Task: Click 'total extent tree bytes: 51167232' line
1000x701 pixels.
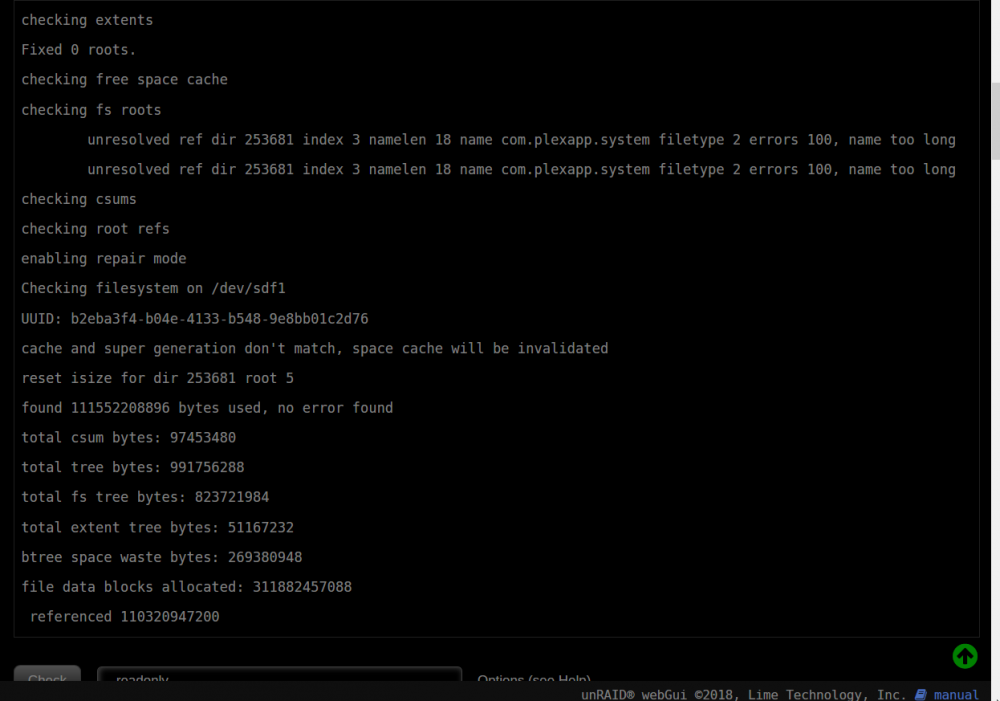Action: point(158,528)
